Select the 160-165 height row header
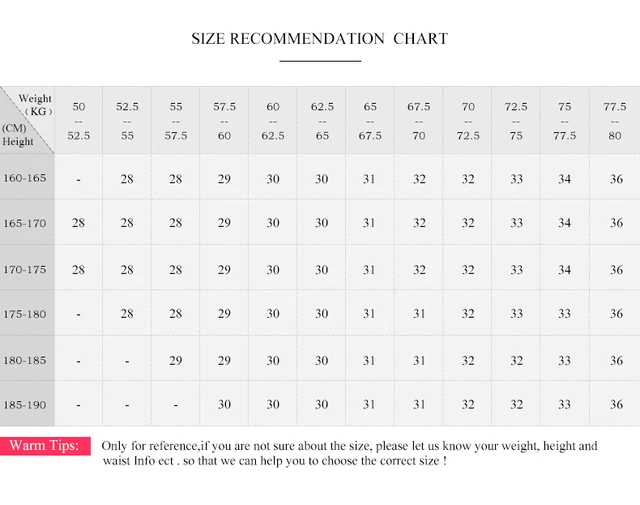Screen dimensions: 640x505 click(x=25, y=178)
